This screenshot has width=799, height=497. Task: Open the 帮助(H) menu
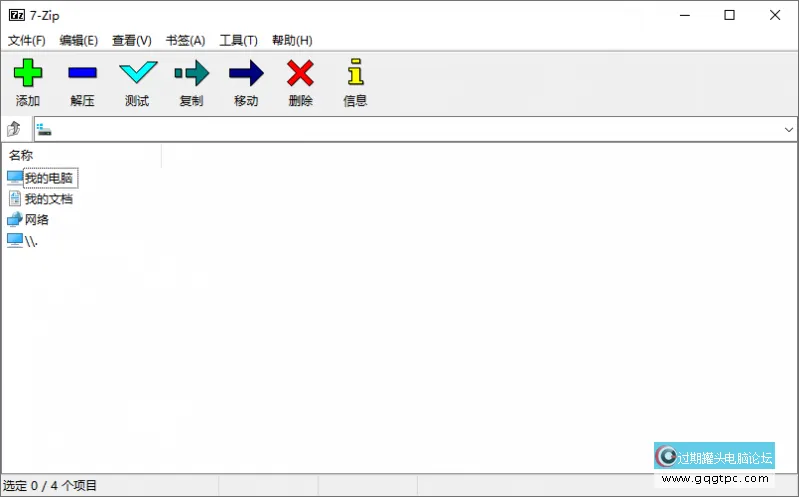coord(292,40)
